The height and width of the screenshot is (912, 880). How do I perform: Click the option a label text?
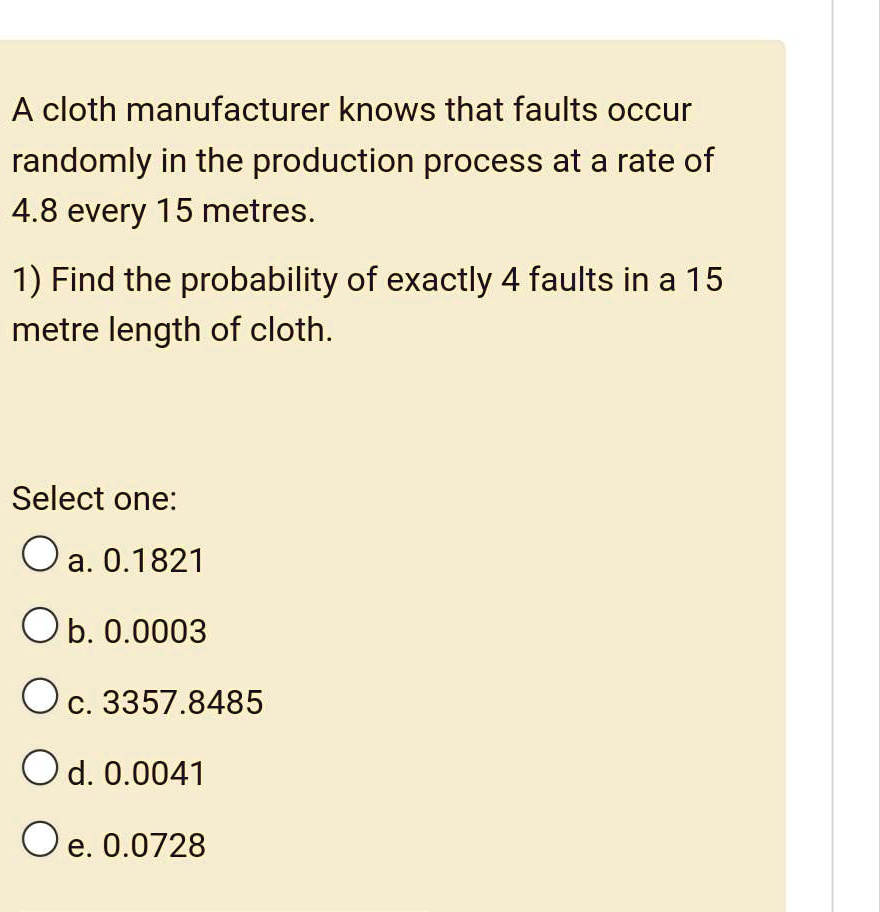click(x=138, y=561)
